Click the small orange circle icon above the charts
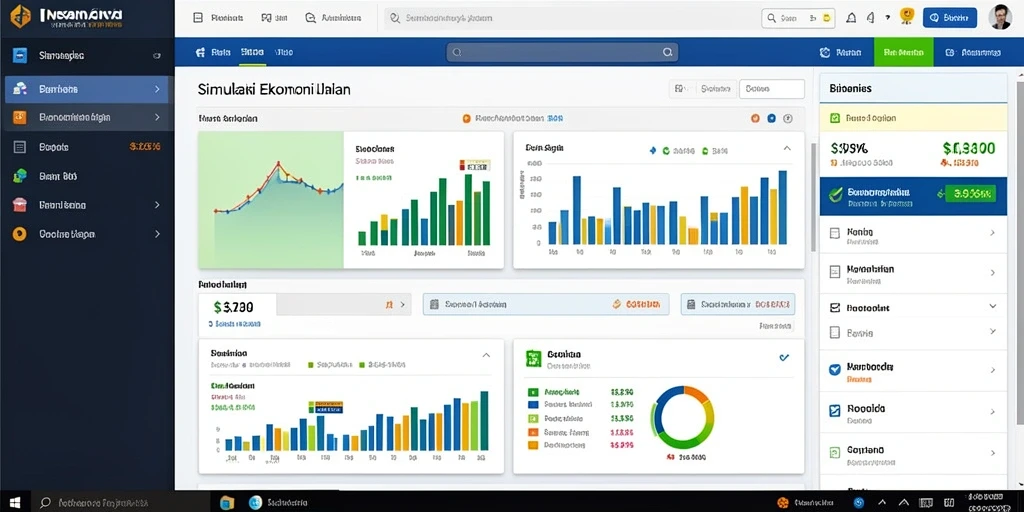The height and width of the screenshot is (512, 1024). pos(466,119)
